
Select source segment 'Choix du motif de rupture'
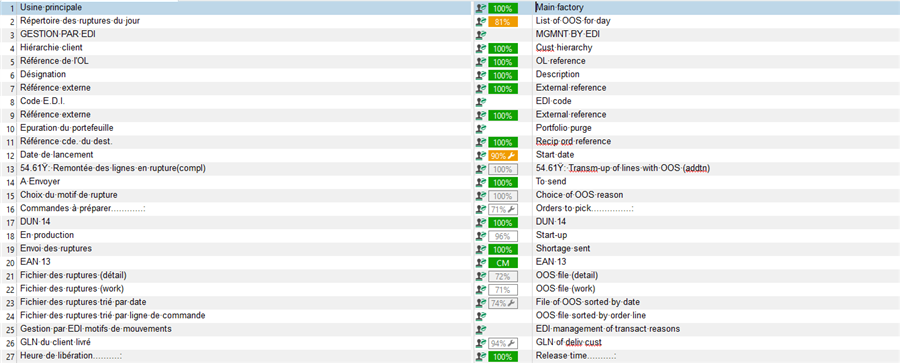click(x=69, y=195)
